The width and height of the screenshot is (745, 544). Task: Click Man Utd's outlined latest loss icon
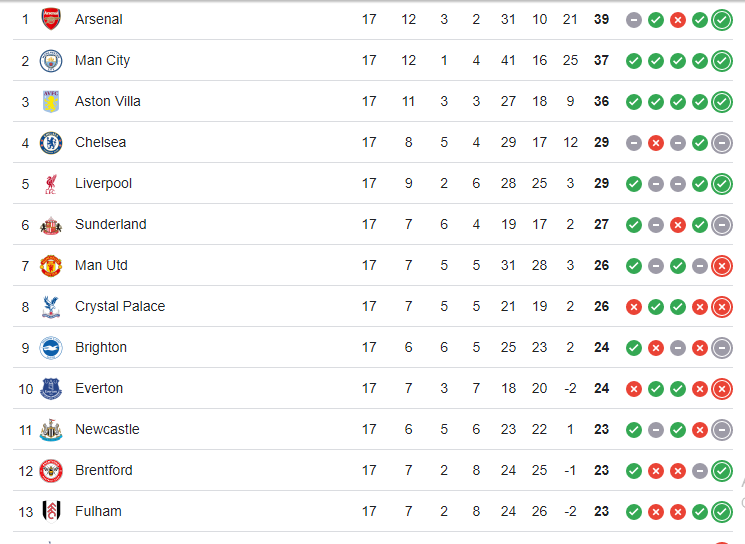coord(722,265)
